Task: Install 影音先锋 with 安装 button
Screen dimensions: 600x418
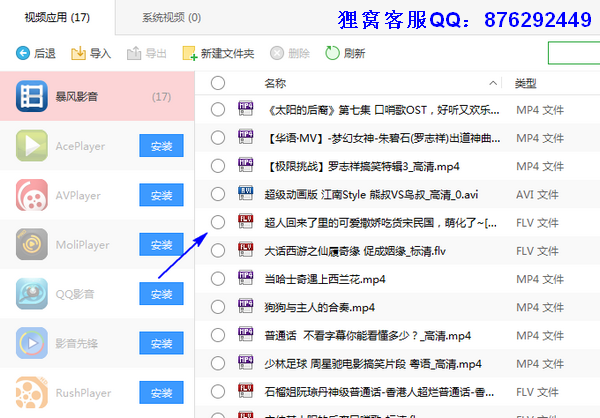Action: point(161,343)
